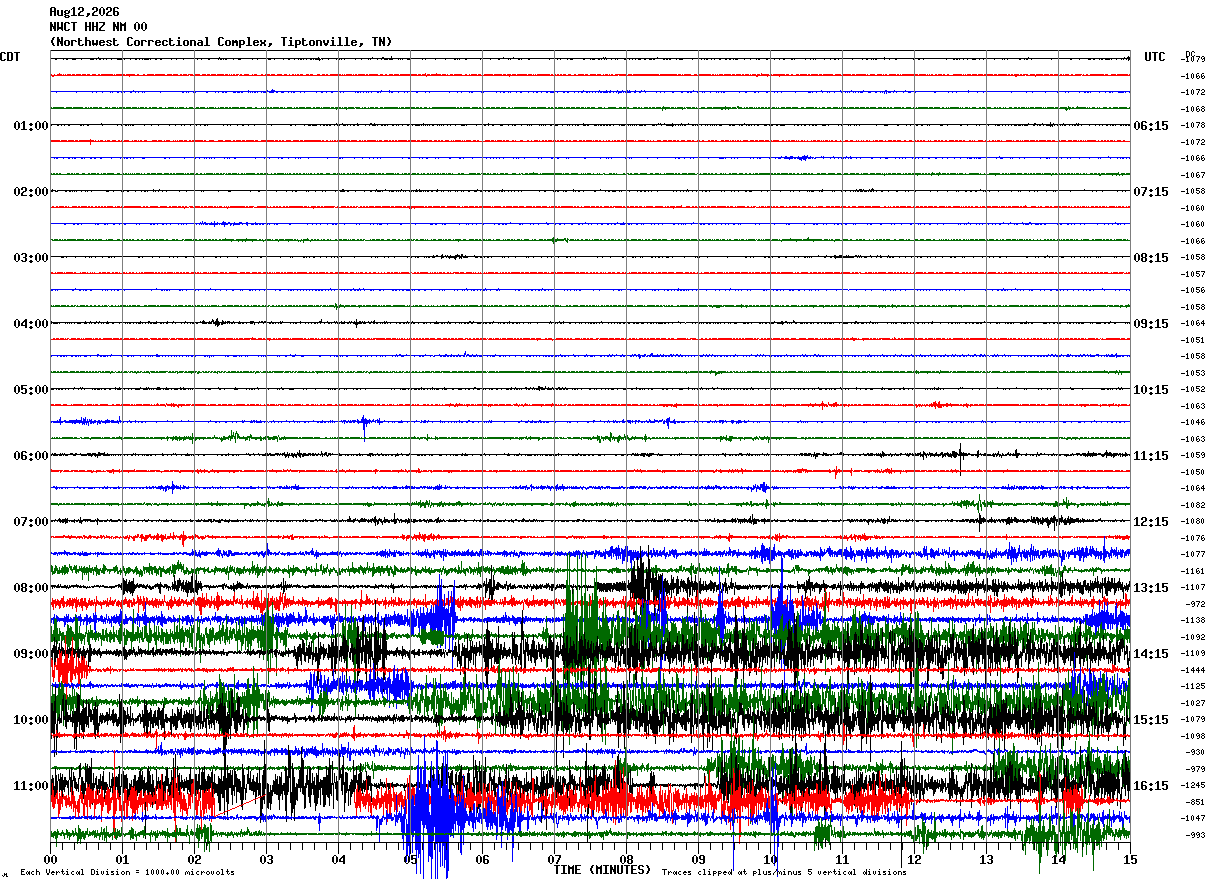
Task: Click the 11:00 CDT time label
Action: (31, 786)
